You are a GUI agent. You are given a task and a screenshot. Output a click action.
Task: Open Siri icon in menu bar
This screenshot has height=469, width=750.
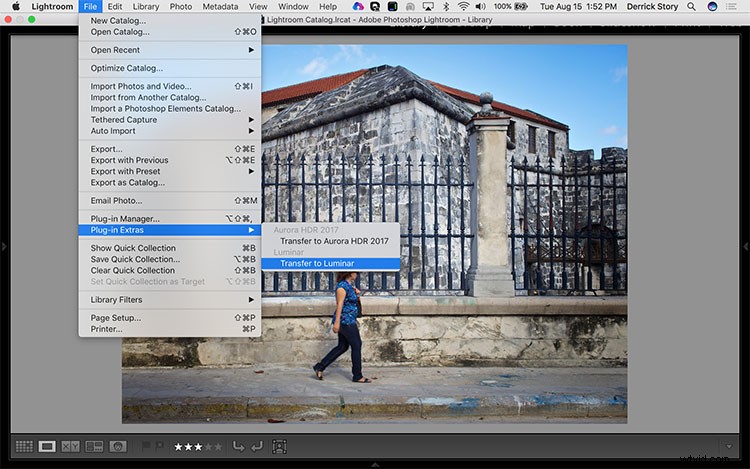(712, 6)
